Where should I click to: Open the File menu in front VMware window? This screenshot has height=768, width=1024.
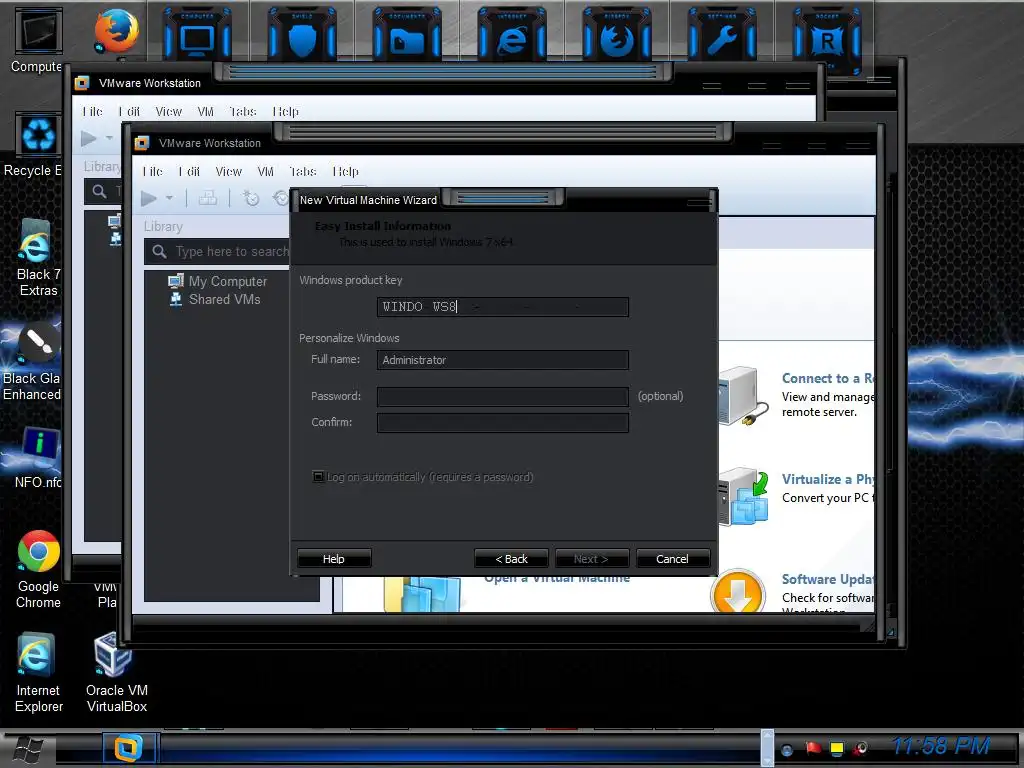153,171
